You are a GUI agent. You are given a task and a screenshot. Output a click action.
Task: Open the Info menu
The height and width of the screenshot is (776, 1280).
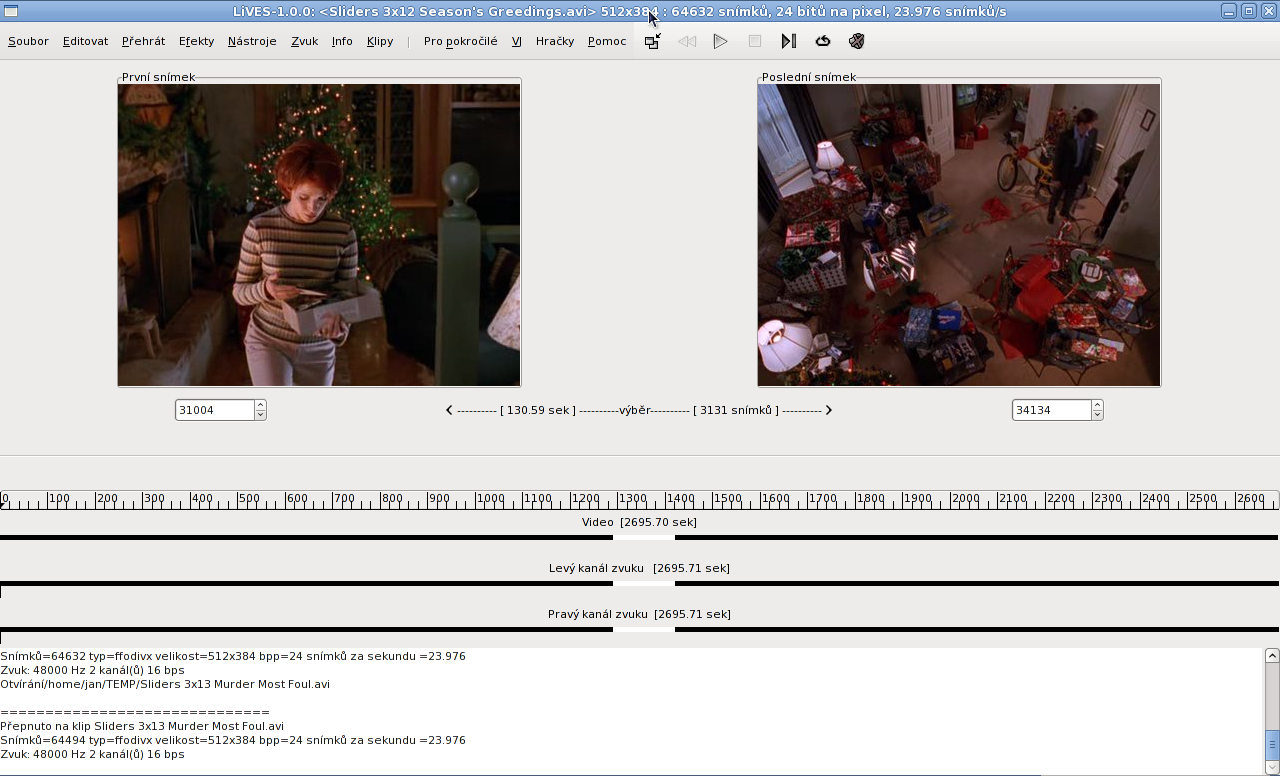tap(342, 41)
